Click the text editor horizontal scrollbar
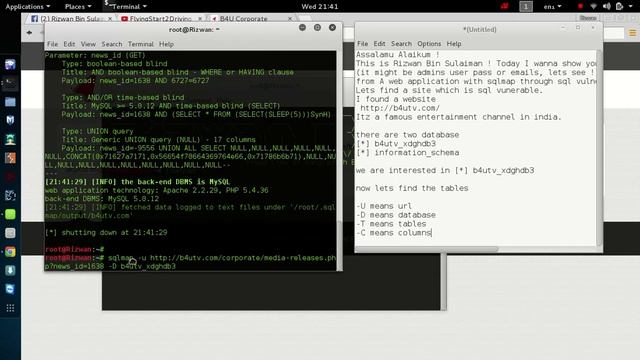This screenshot has width=640, height=360. (427, 249)
